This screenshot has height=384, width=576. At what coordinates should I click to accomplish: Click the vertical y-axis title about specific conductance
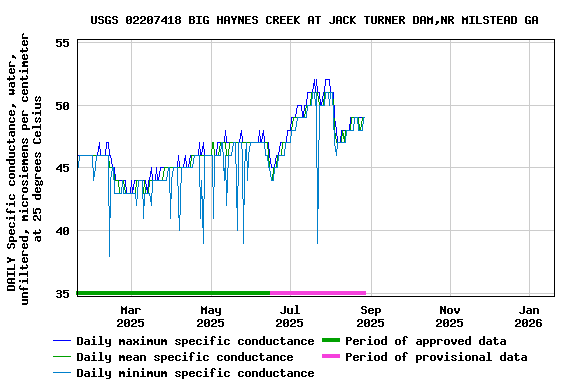tap(24, 168)
